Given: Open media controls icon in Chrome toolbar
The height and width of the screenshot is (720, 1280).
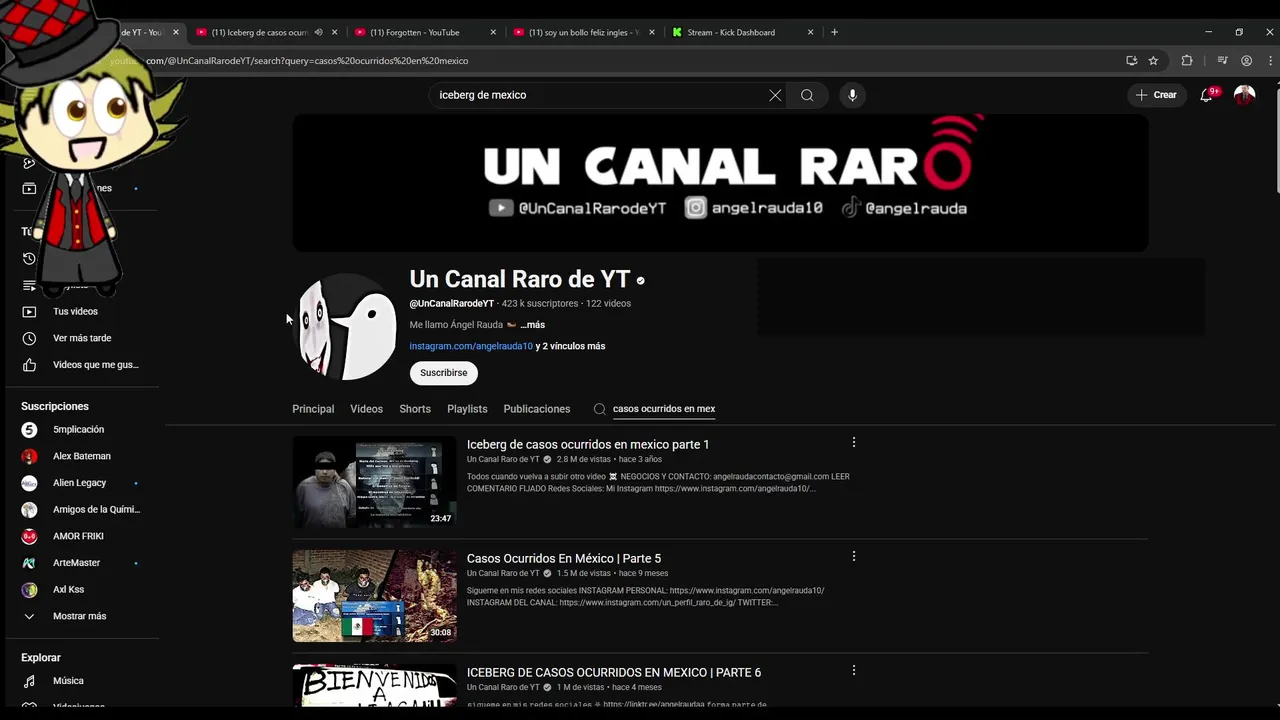Looking at the screenshot, I should pyautogui.click(x=1222, y=61).
